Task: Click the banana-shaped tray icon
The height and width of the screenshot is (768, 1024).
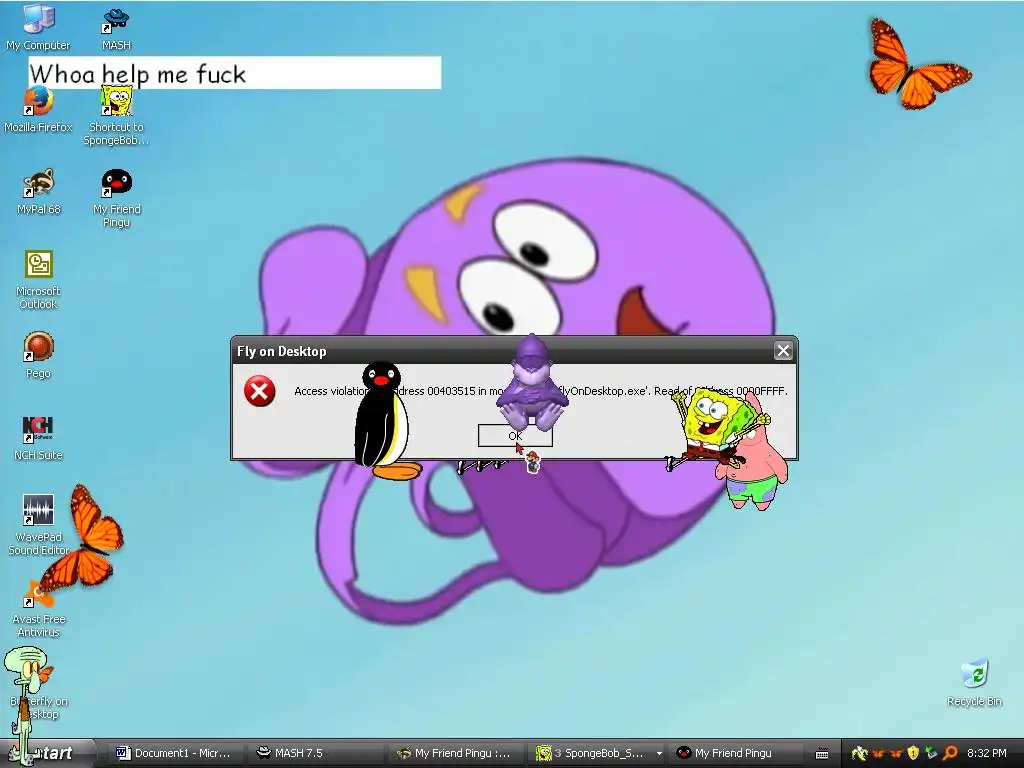Action: point(858,753)
